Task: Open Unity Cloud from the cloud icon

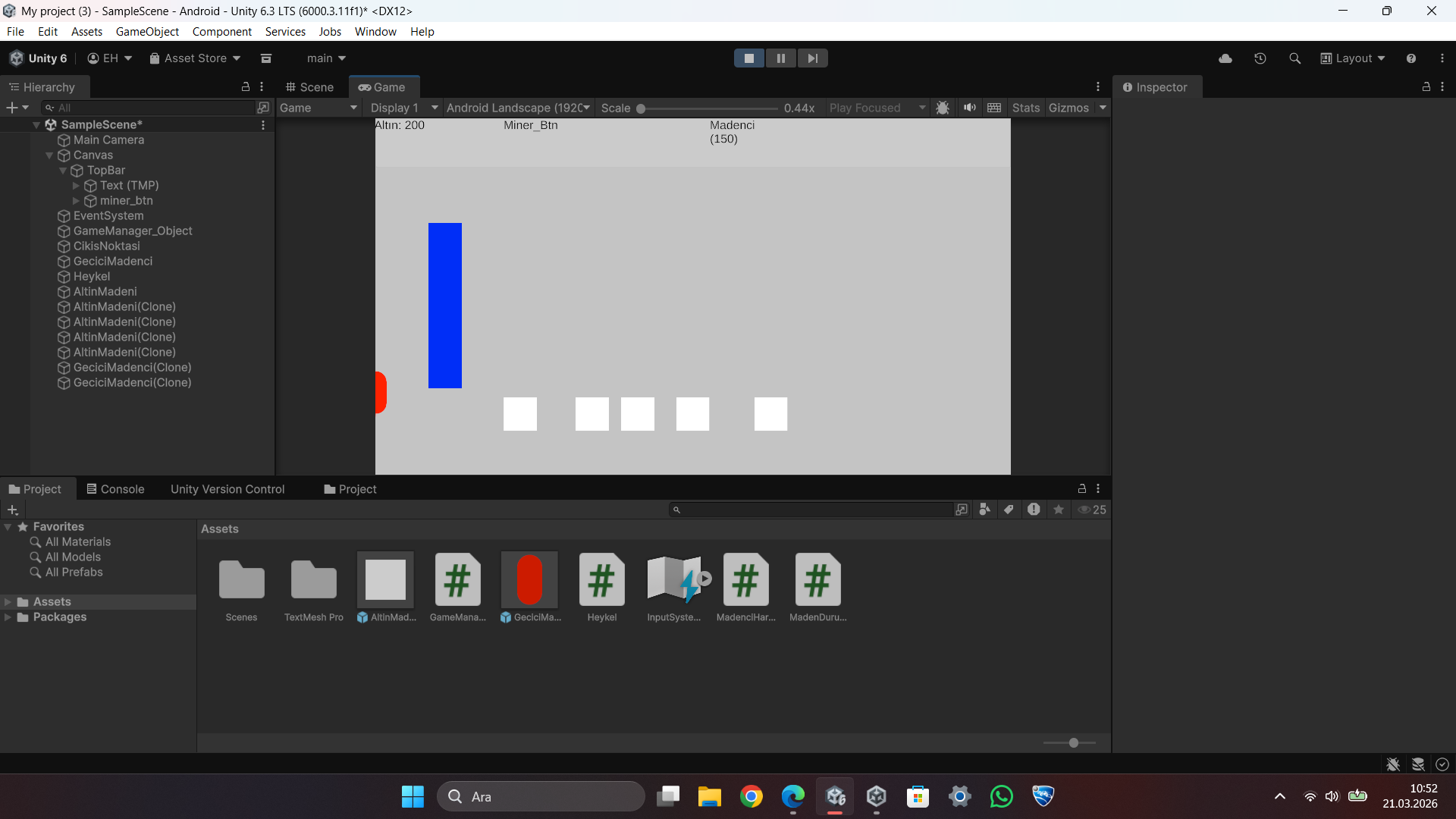Action: (x=1225, y=58)
